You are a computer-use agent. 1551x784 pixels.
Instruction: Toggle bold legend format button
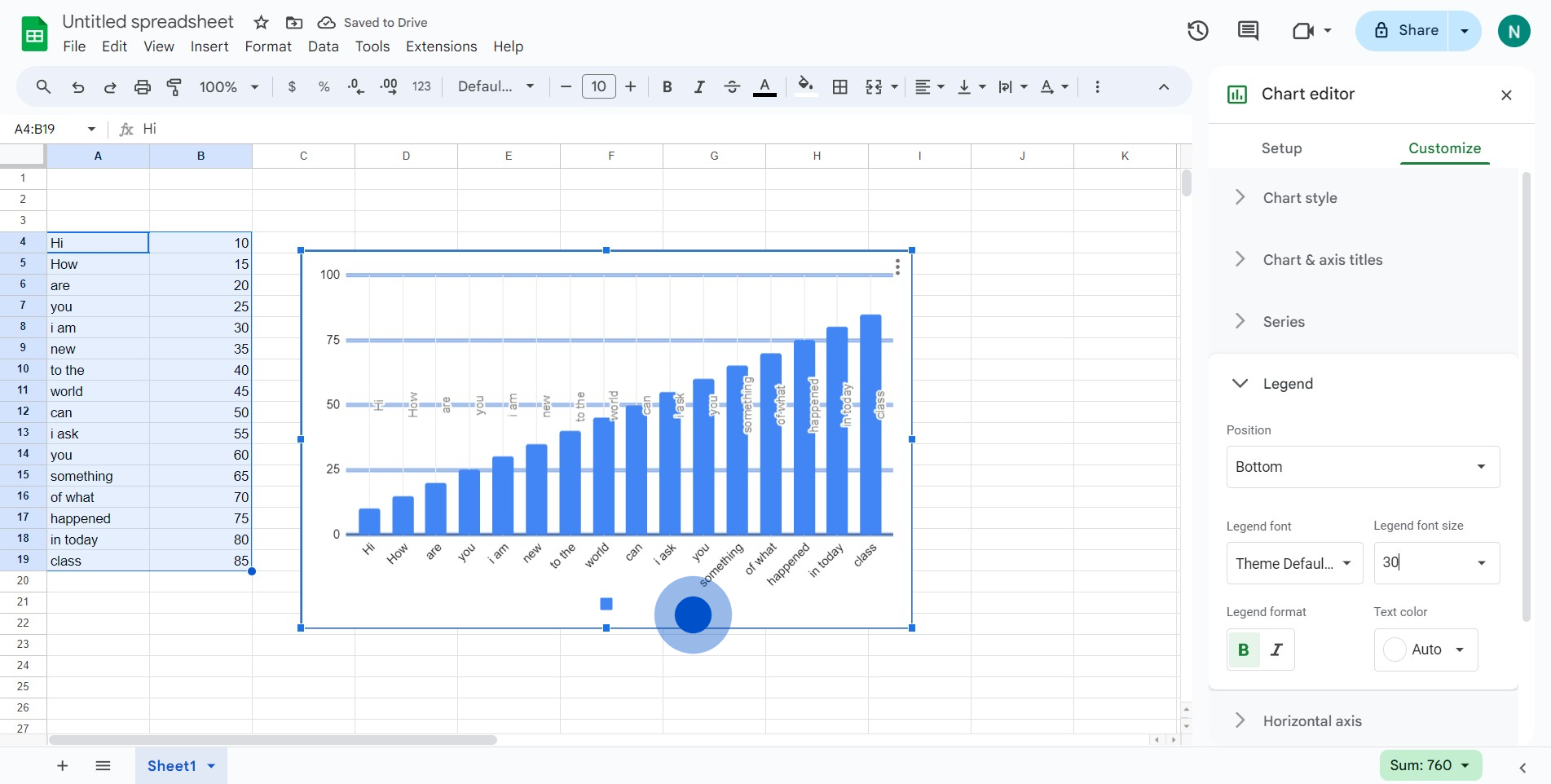1244,650
